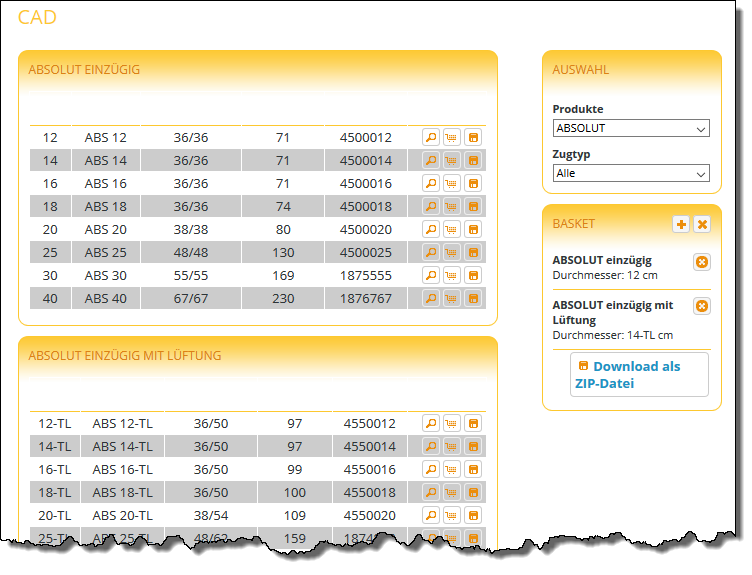The width and height of the screenshot is (752, 575).
Task: Click the download icon for ABS 14
Action: 473,160
